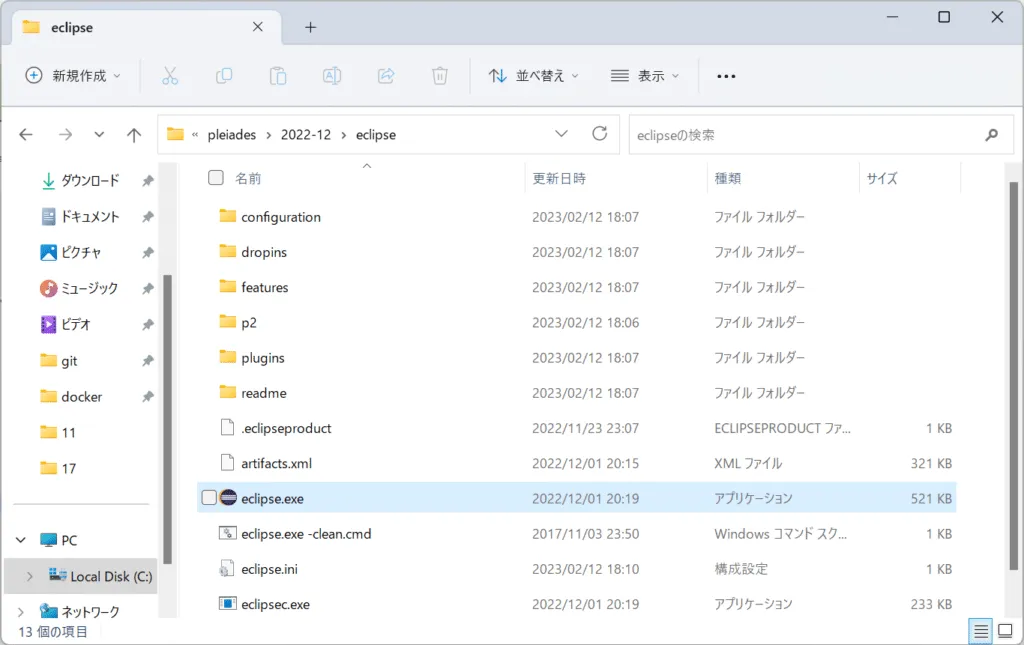Click the Delete trash can icon
1024x645 pixels.
coord(440,76)
